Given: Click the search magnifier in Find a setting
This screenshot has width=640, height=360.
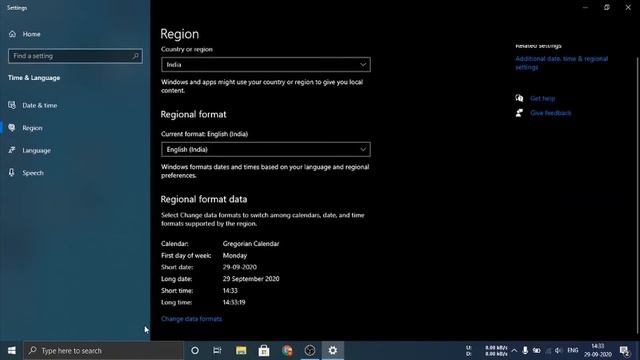Looking at the screenshot, I should [x=136, y=56].
